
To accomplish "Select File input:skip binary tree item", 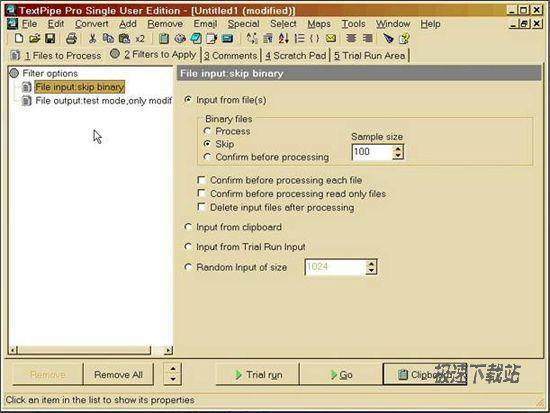I will click(80, 87).
